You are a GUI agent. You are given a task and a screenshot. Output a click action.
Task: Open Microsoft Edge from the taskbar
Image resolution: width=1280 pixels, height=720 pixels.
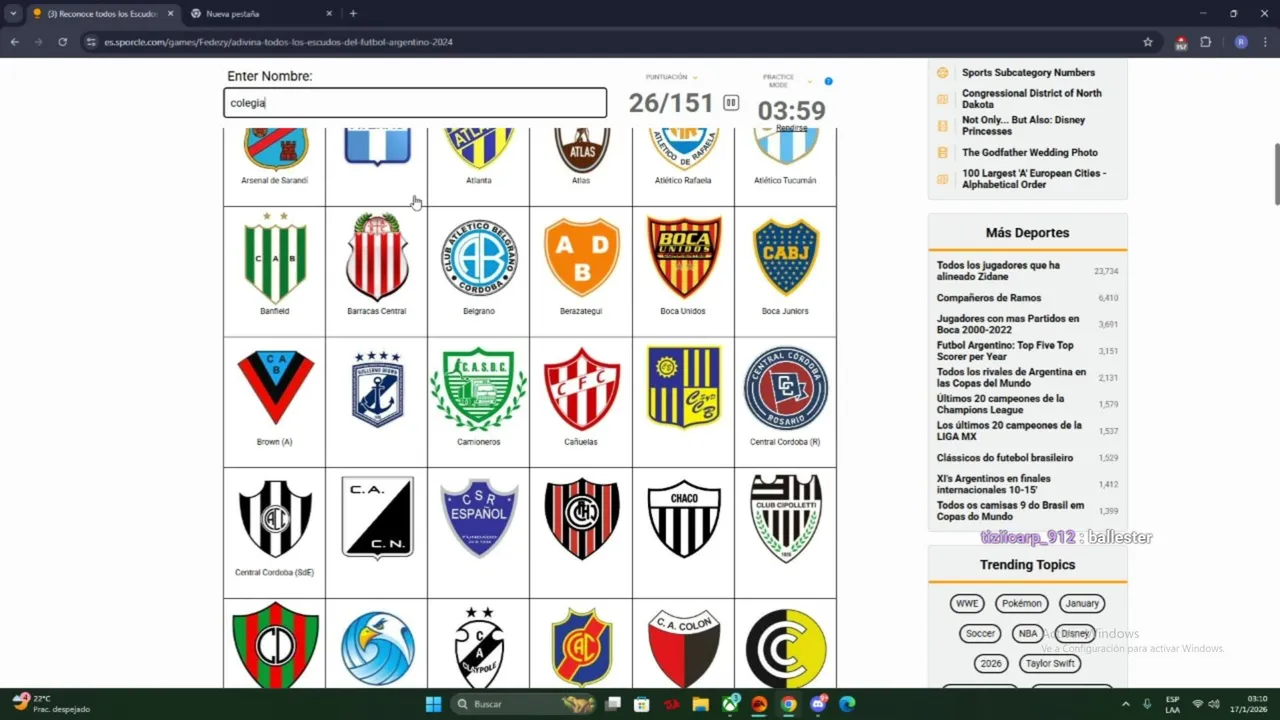pyautogui.click(x=847, y=704)
